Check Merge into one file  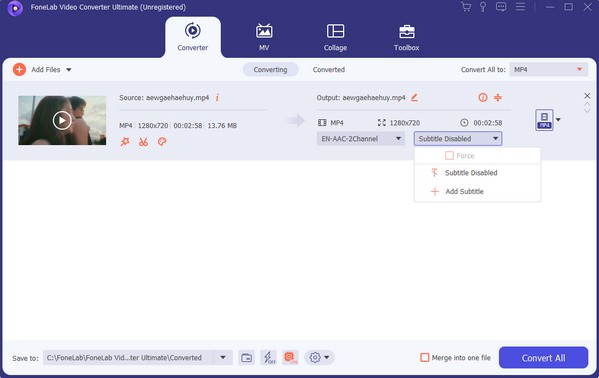tap(424, 358)
